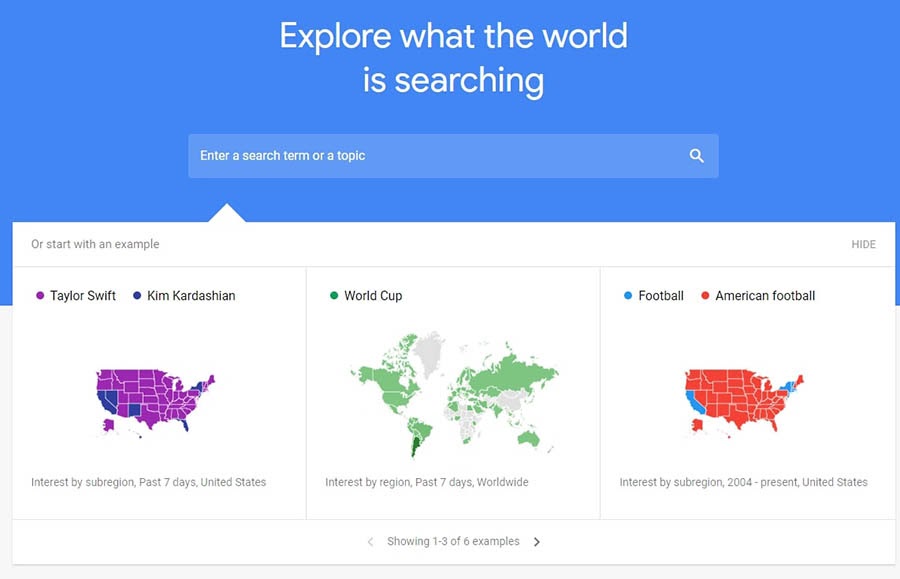Click the Football blue legend dot

(628, 296)
